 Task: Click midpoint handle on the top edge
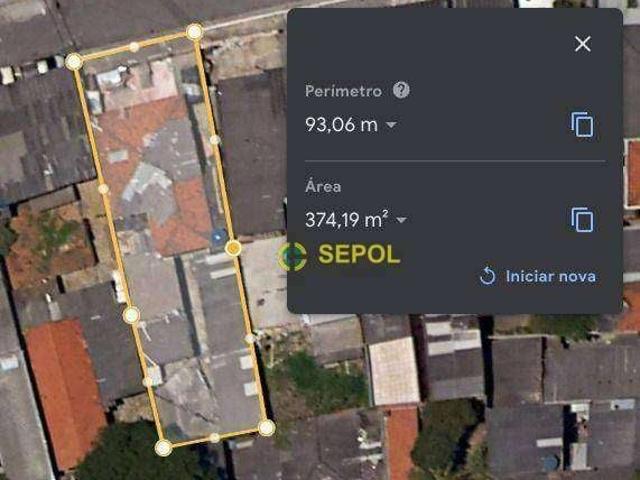click(134, 47)
